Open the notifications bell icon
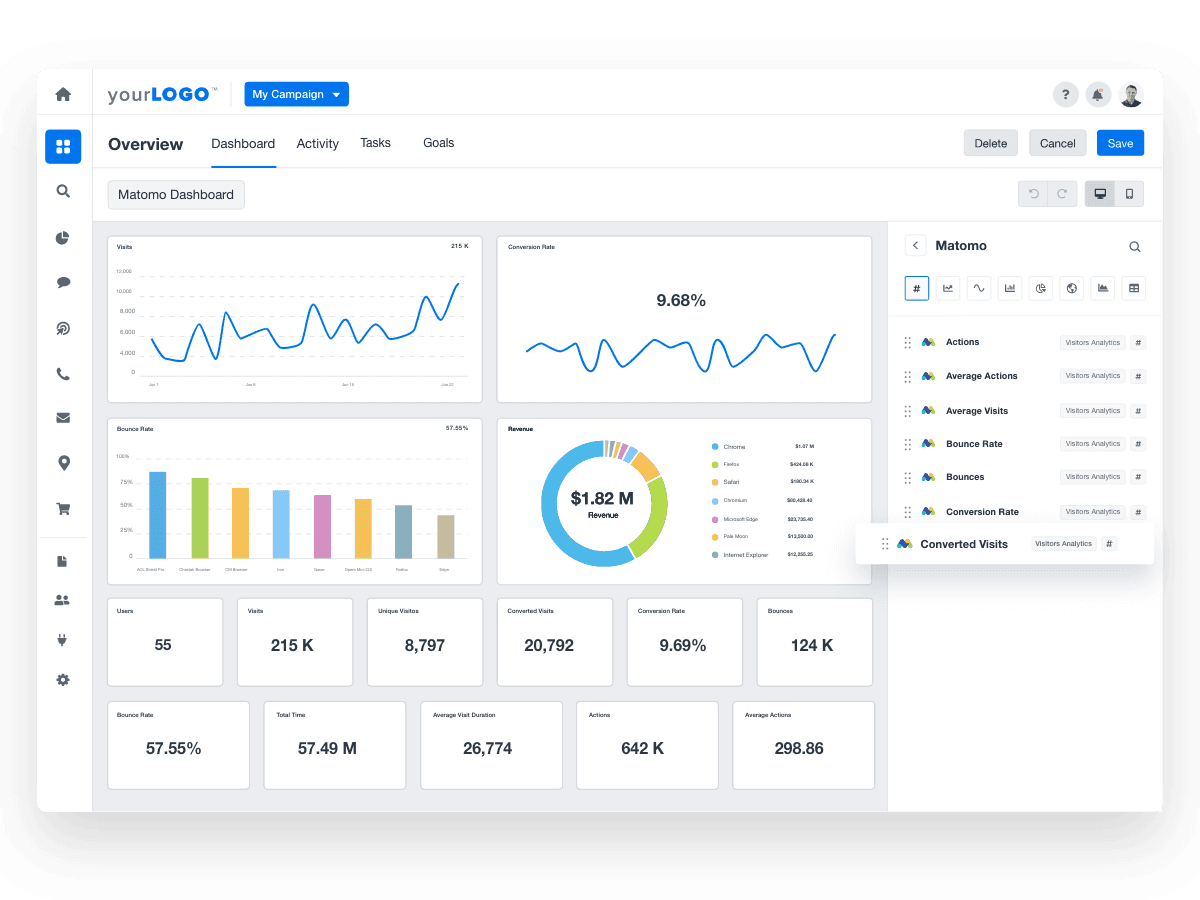Screen dimensions: 1200x900 [x=1098, y=94]
